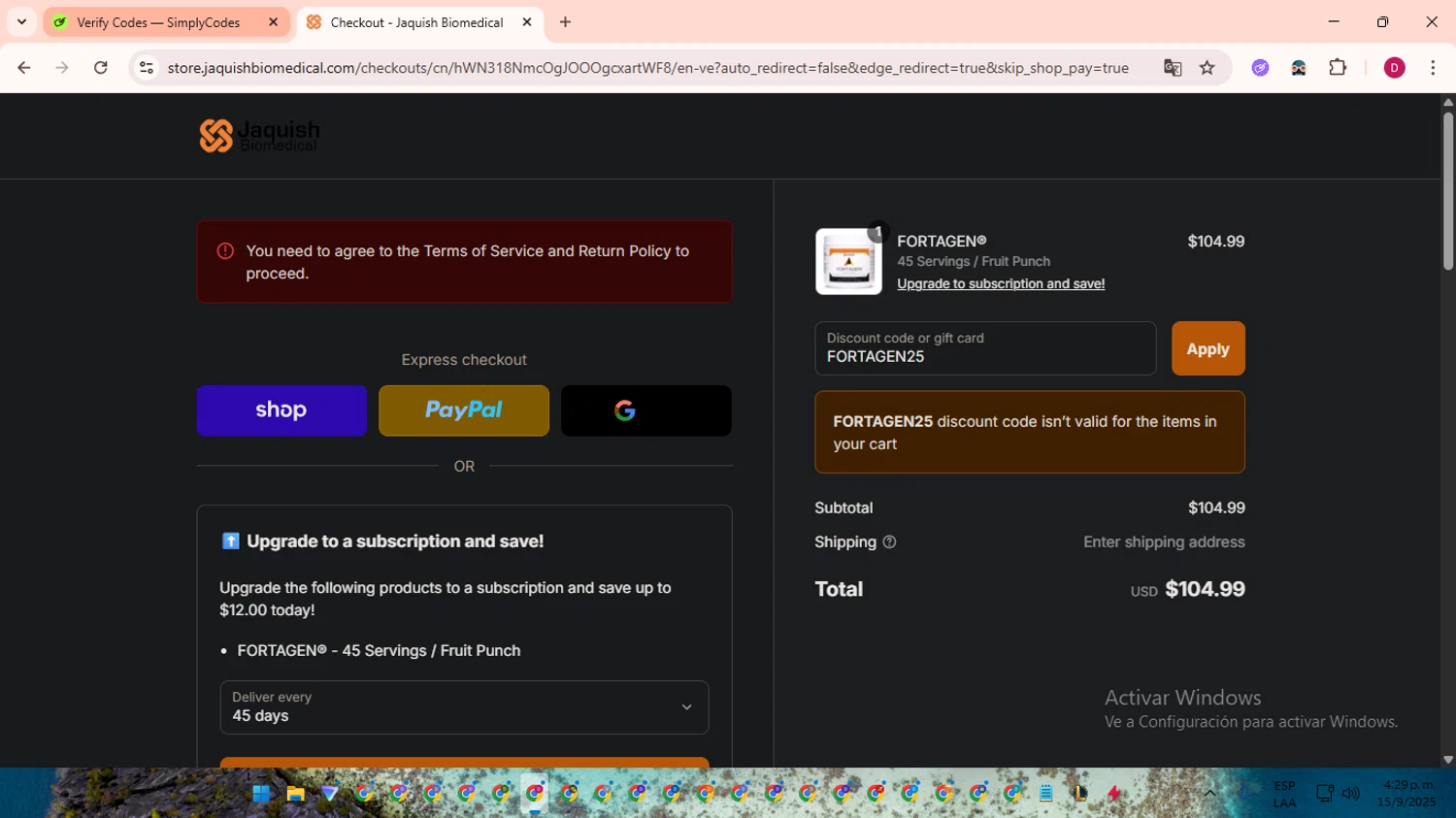Open the profile avatar labeled D
The width and height of the screenshot is (1456, 818).
click(x=1394, y=68)
